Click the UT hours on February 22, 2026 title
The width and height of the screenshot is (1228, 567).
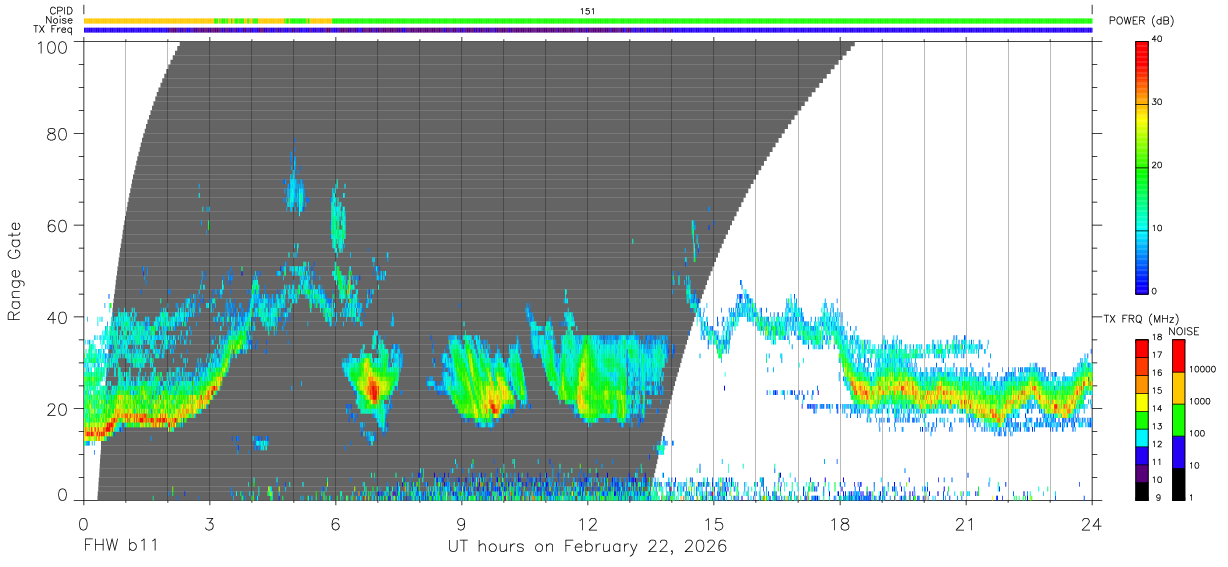pos(587,547)
